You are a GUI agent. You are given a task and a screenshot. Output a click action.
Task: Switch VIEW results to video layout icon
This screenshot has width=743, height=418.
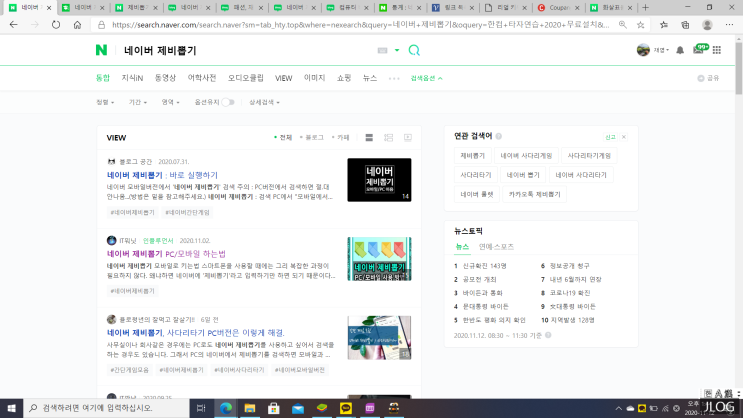pyautogui.click(x=408, y=137)
